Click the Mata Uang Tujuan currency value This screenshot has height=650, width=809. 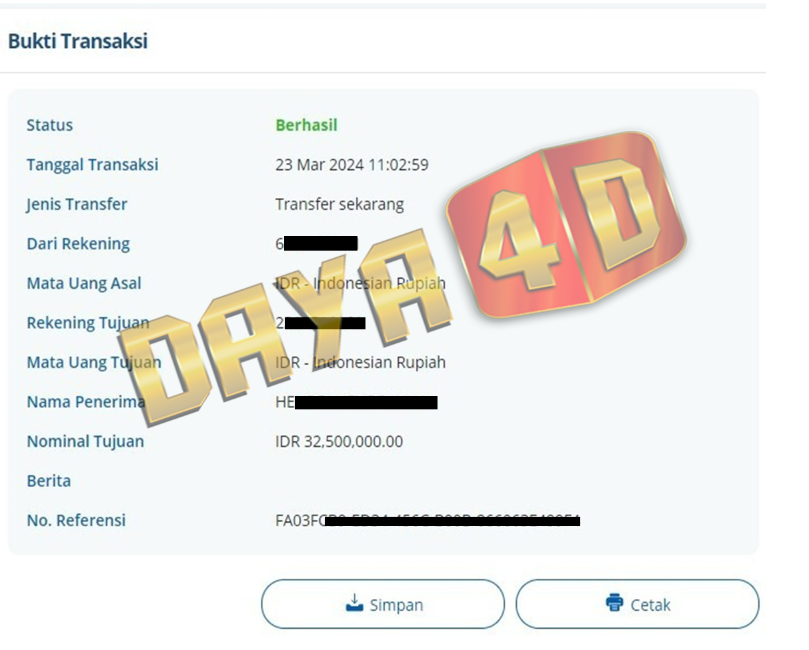coord(360,363)
